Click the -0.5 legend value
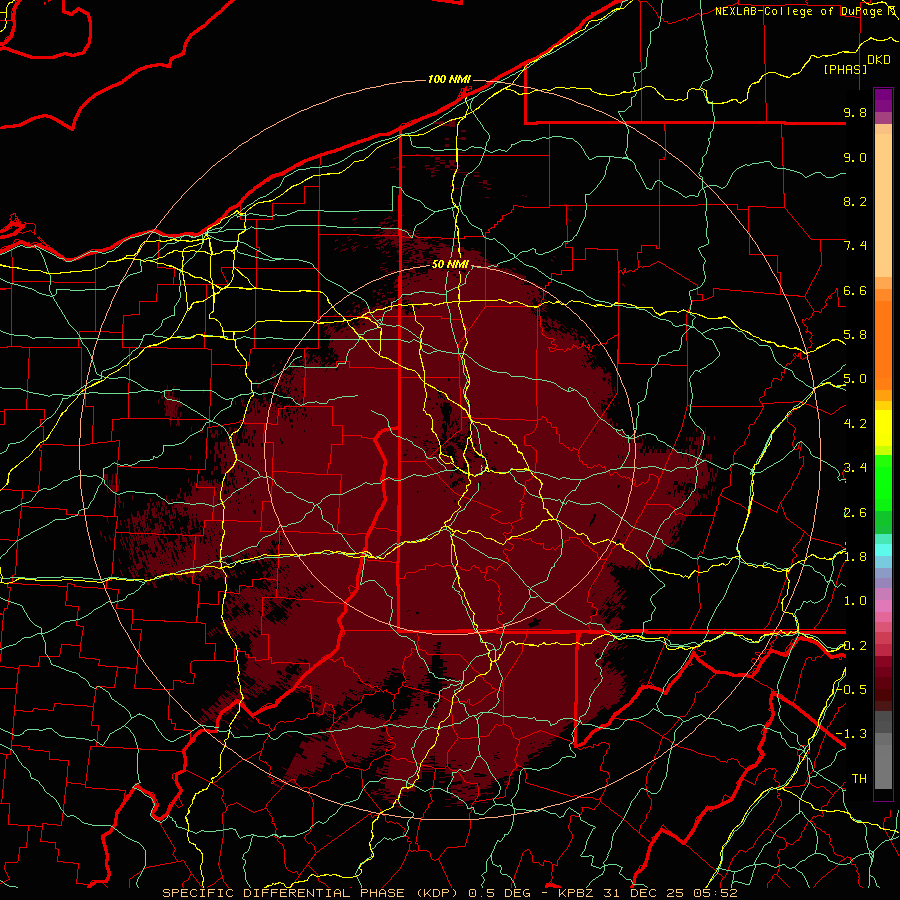 [x=852, y=690]
